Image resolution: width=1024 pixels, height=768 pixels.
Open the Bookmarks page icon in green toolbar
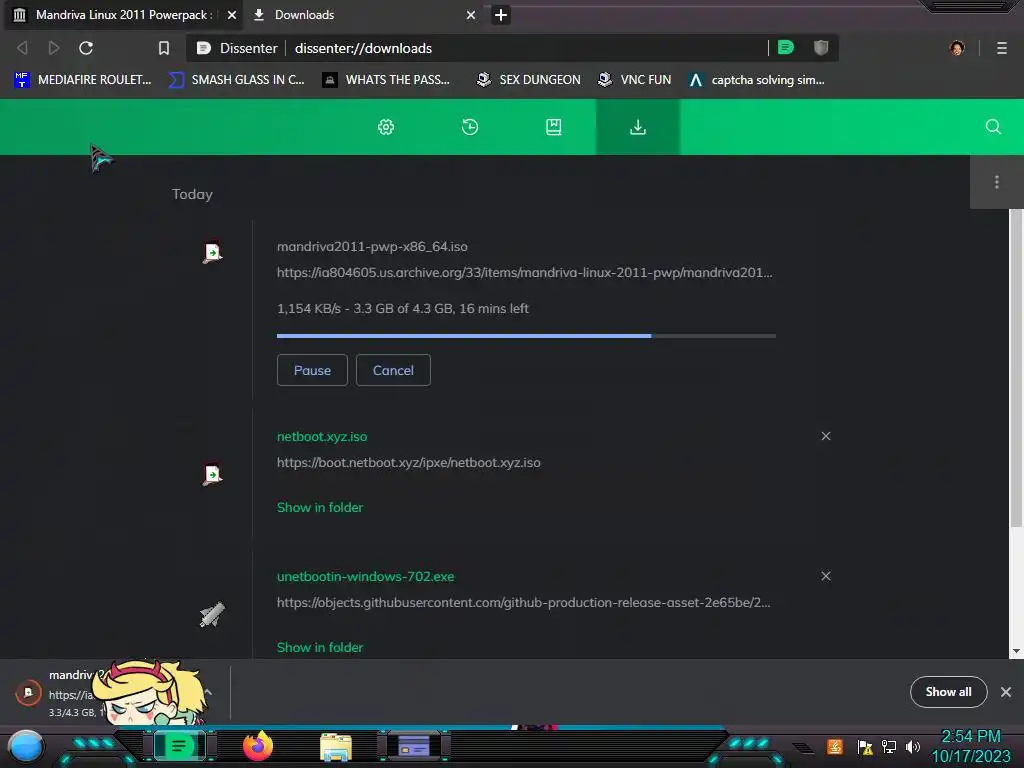pyautogui.click(x=554, y=127)
